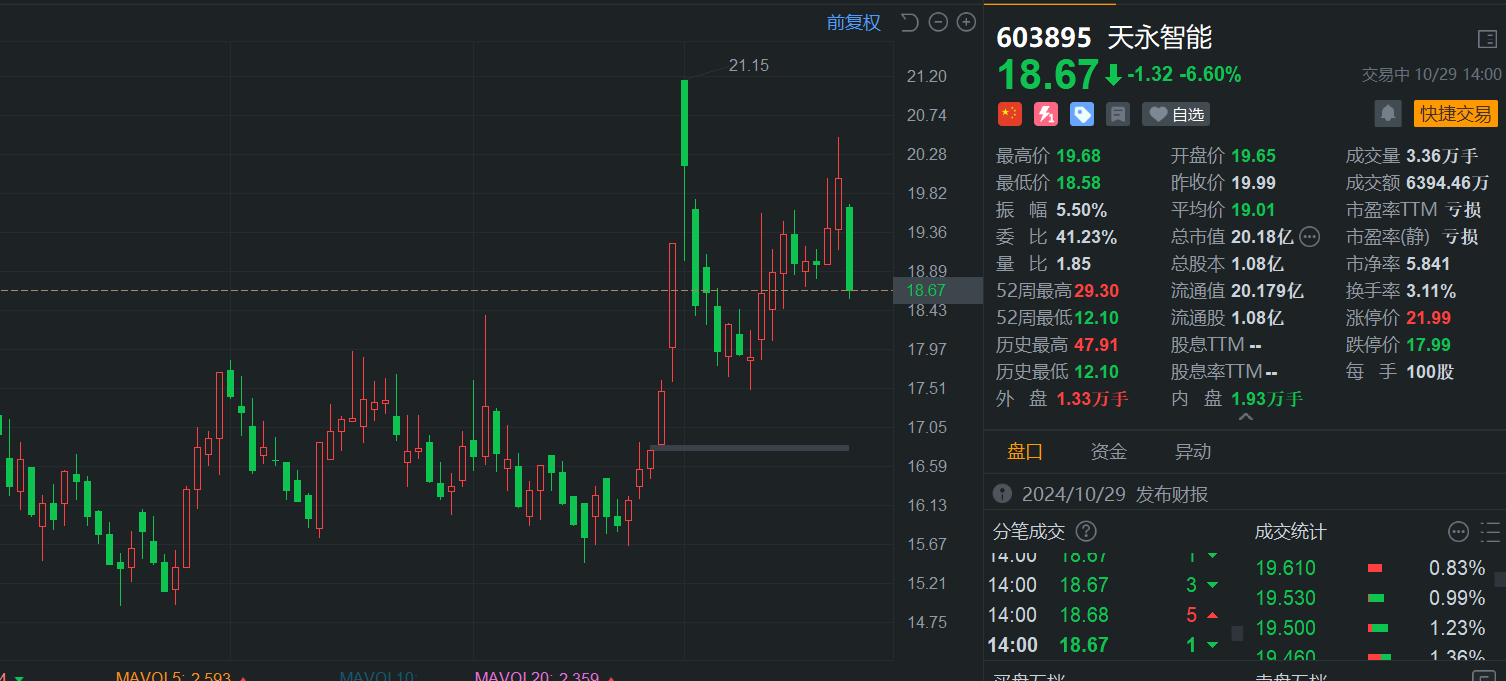Click the blue tag label icon
The height and width of the screenshot is (681, 1506).
pos(1082,114)
